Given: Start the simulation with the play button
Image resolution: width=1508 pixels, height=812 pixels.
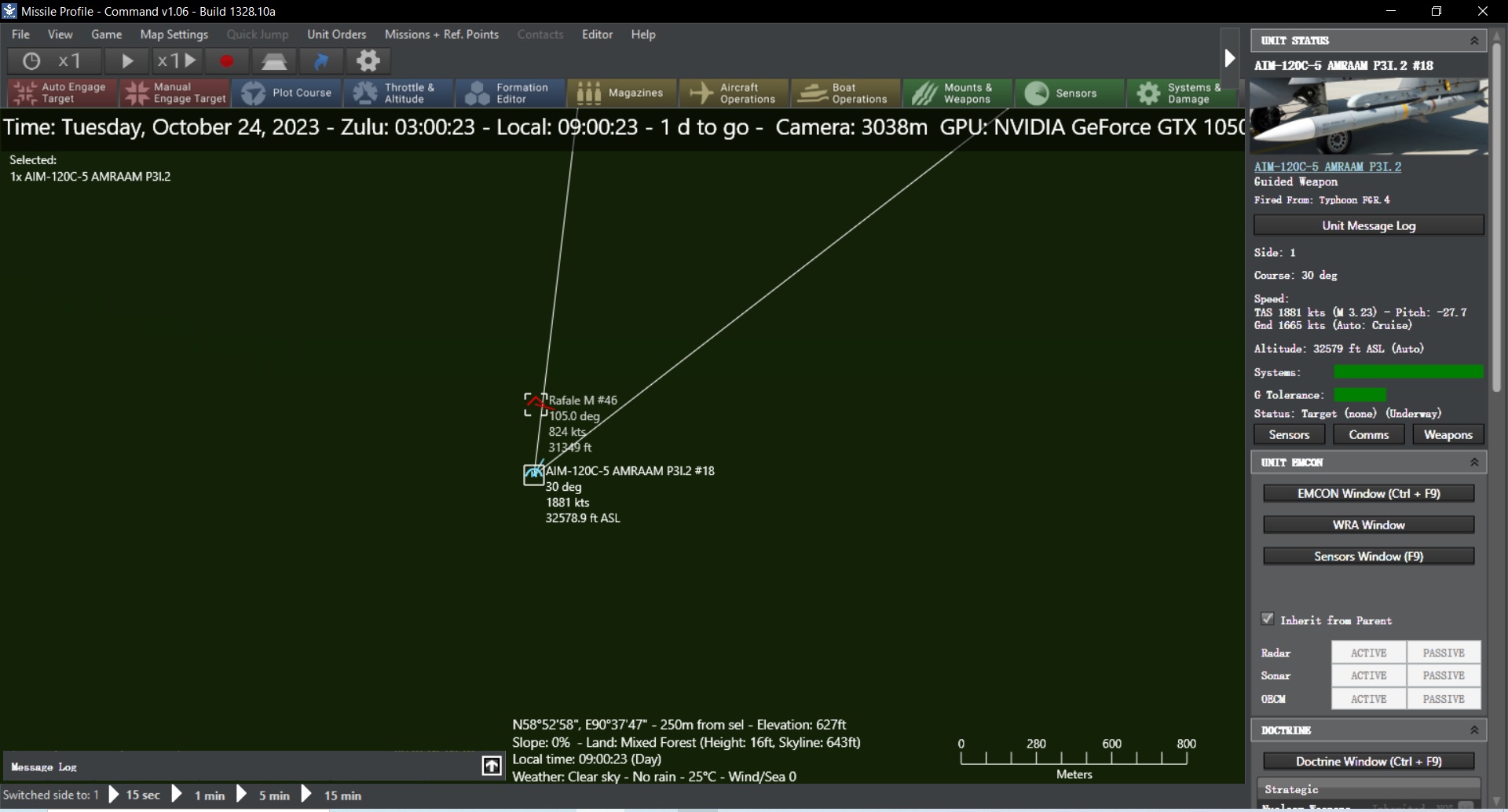Looking at the screenshot, I should click(x=126, y=60).
